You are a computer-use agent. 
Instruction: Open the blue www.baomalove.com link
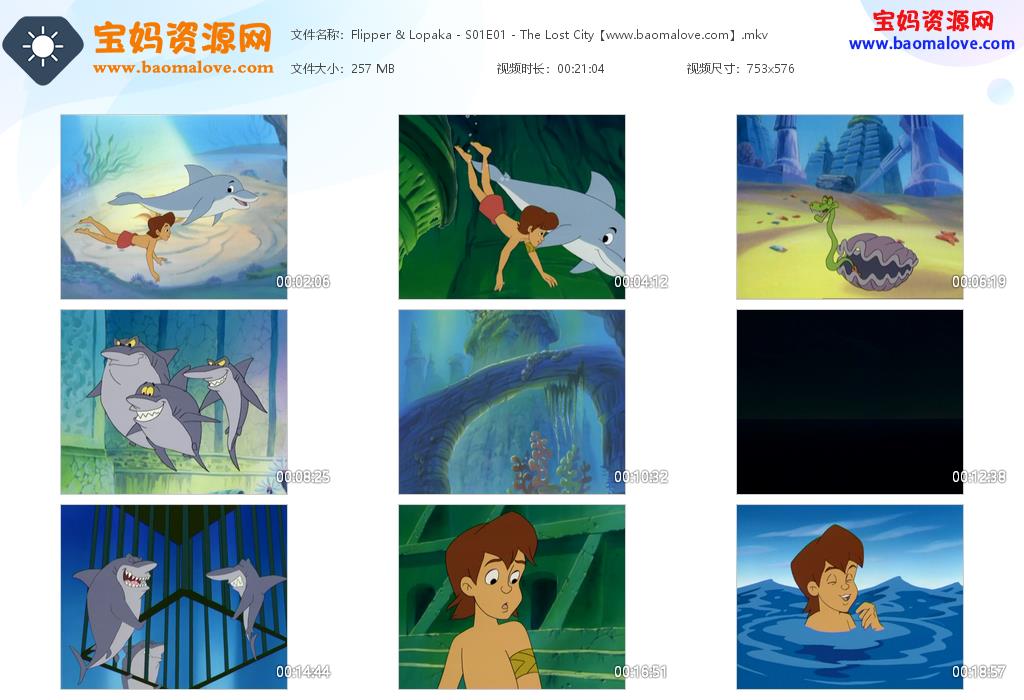(x=932, y=44)
